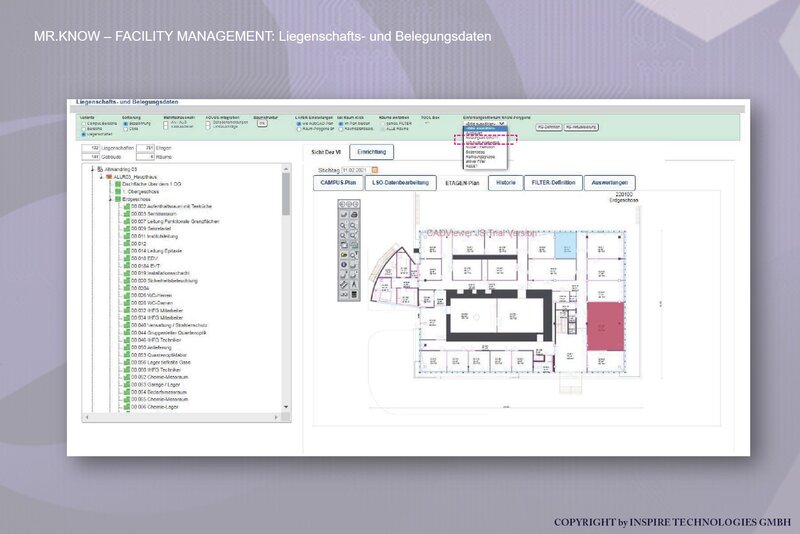The height and width of the screenshot is (534, 800).
Task: Click the blue info icon in CAD toolbar
Action: [x=344, y=265]
